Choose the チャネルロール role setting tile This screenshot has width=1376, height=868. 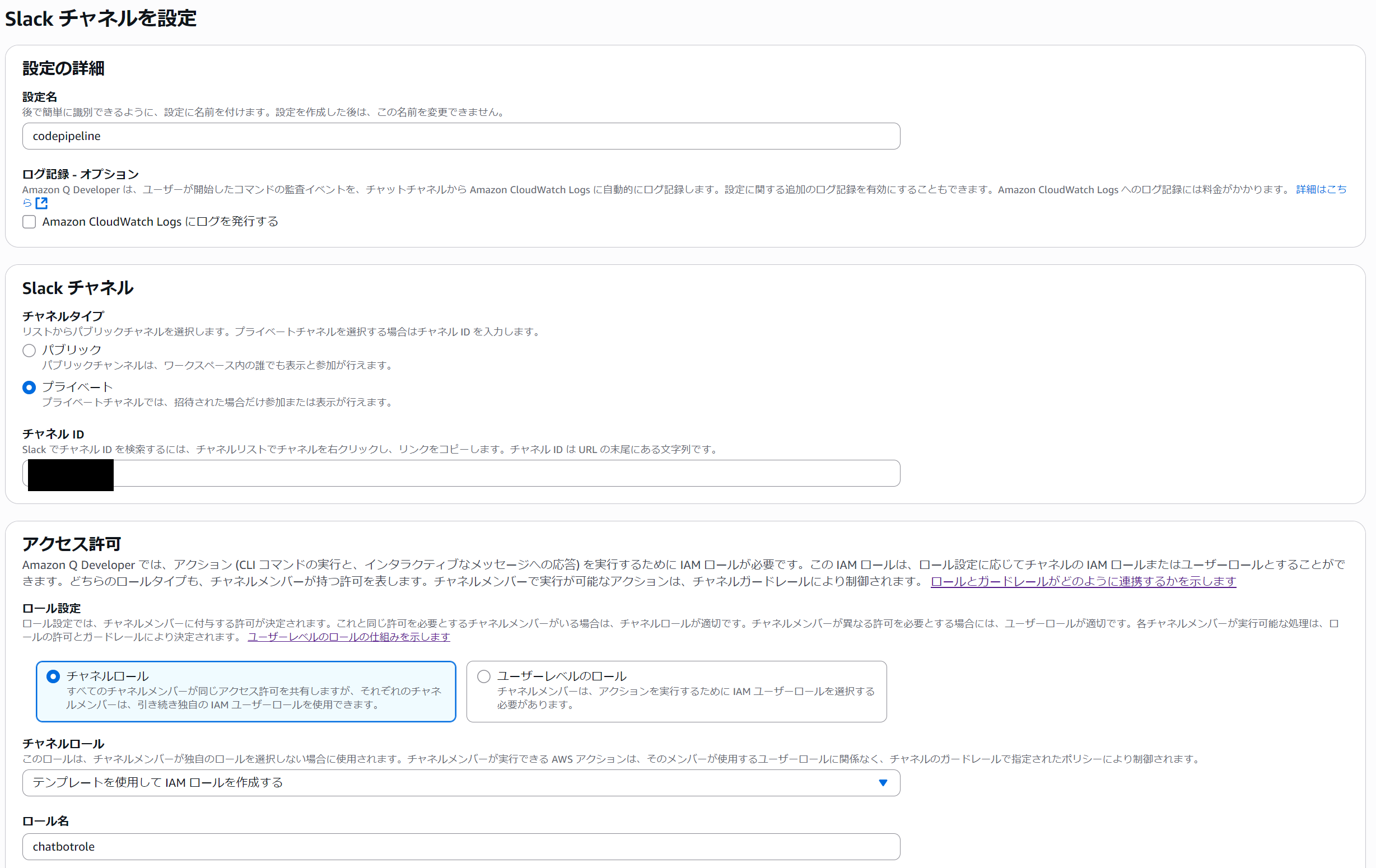(246, 692)
